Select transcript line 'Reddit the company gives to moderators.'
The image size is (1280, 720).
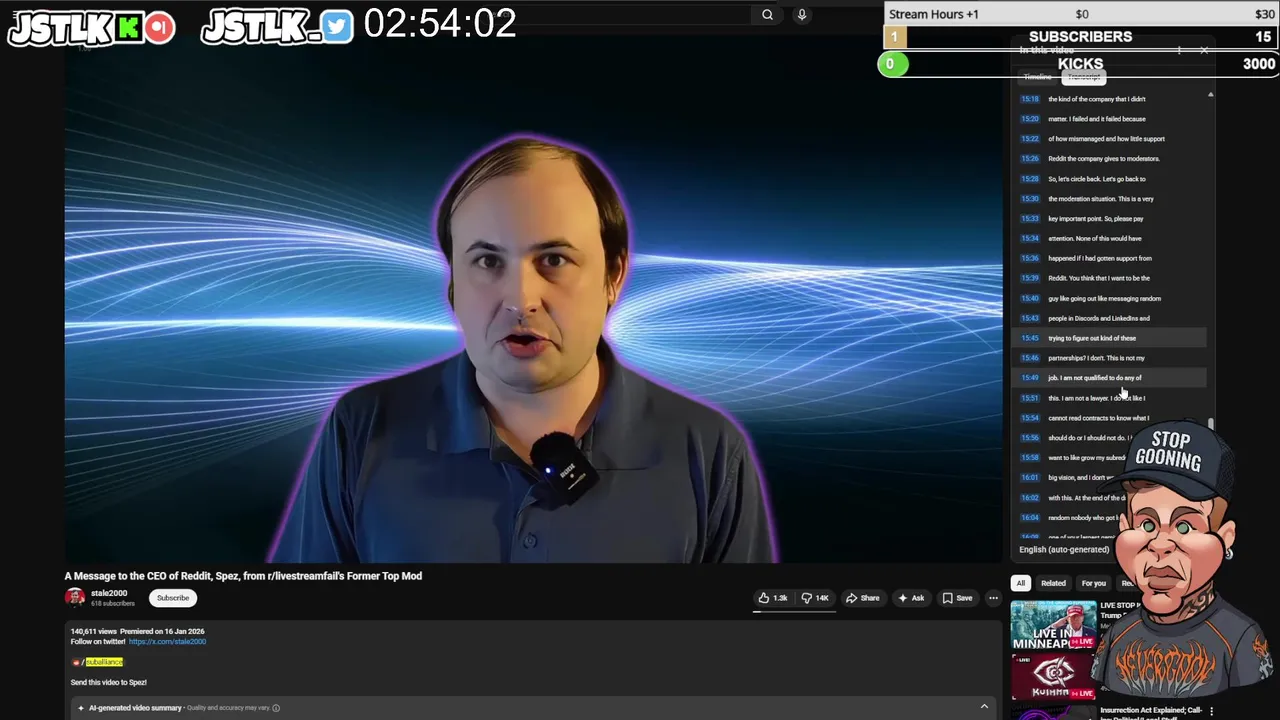(x=1104, y=159)
